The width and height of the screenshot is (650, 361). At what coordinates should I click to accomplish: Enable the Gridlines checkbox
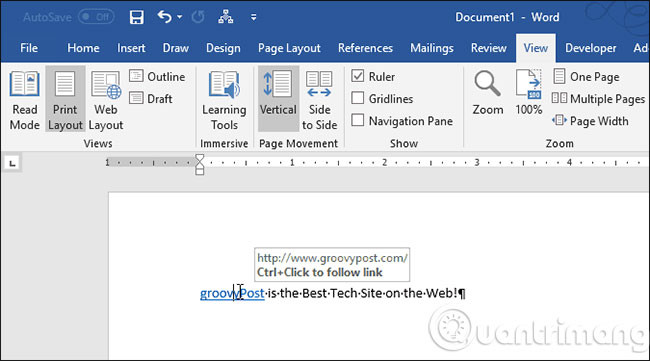coord(358,98)
